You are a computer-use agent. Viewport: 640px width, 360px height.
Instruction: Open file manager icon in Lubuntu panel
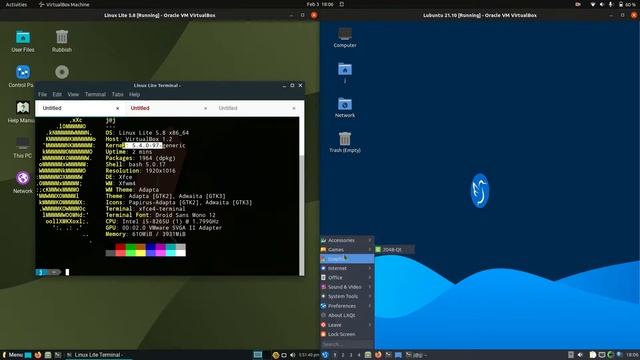(368, 355)
